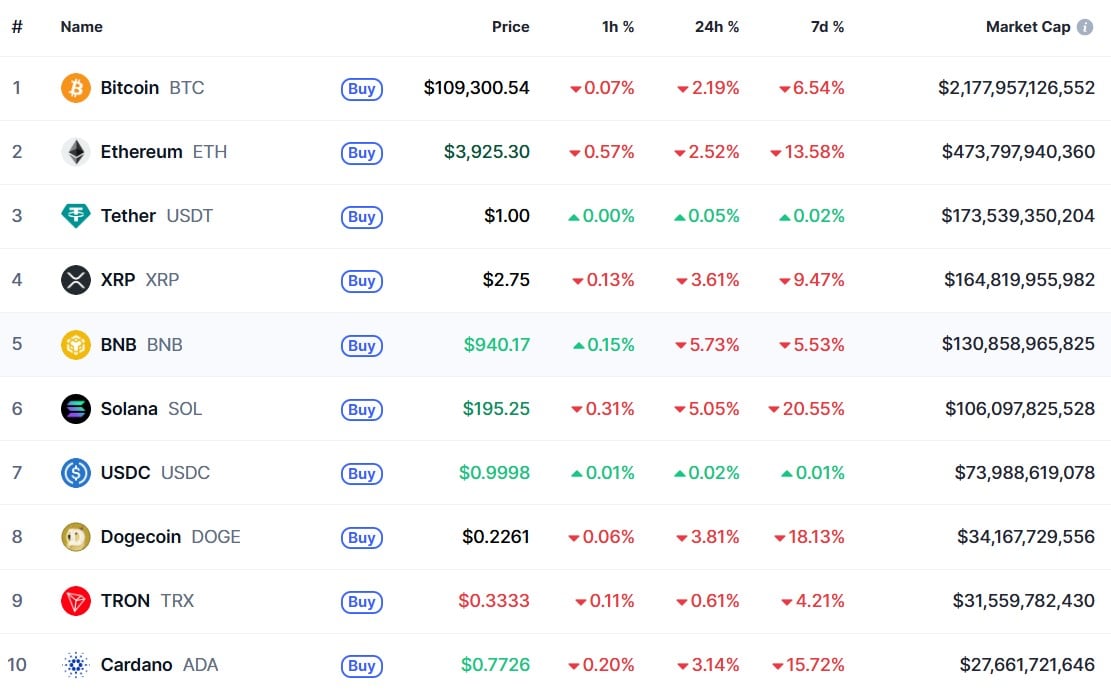Click the Dogecoin logo icon
Image resolution: width=1111 pixels, height=692 pixels.
click(x=76, y=537)
